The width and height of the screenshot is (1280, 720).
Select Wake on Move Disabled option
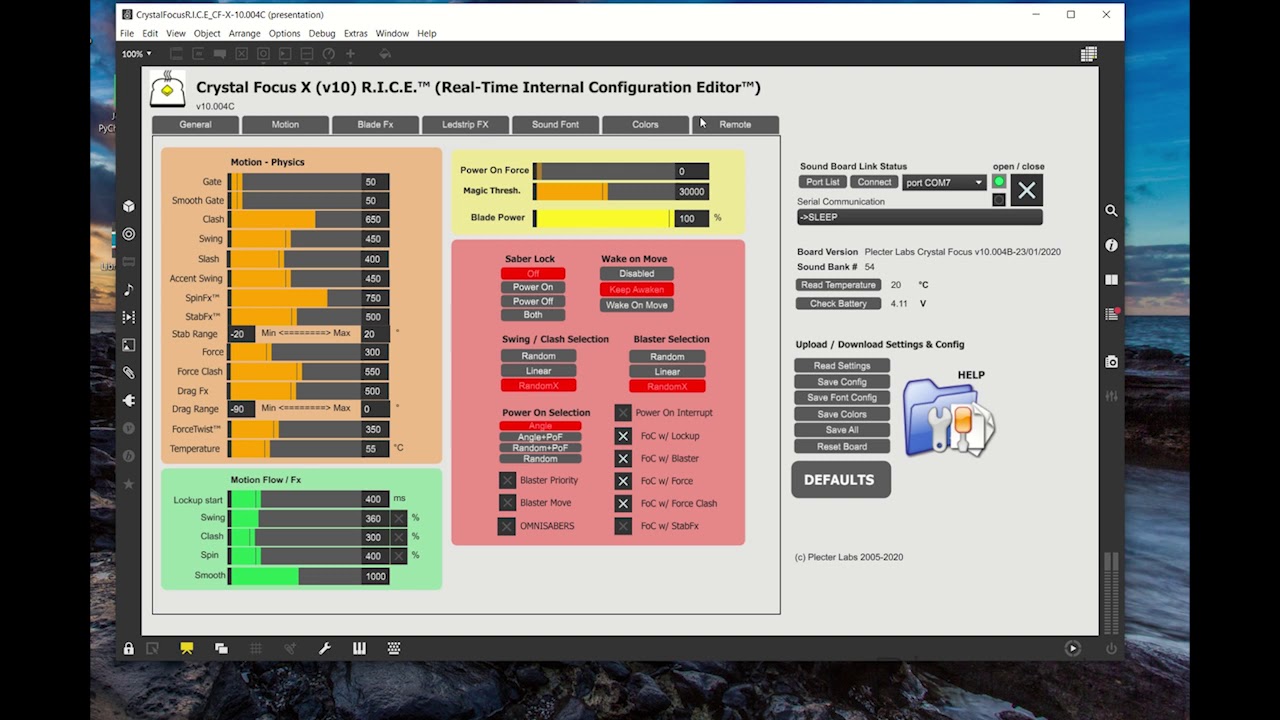tap(637, 273)
